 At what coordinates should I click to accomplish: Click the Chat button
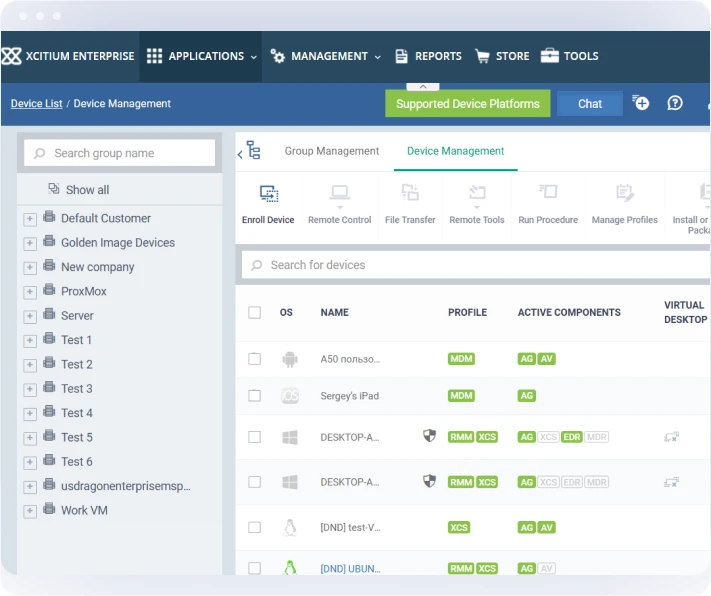click(x=589, y=104)
